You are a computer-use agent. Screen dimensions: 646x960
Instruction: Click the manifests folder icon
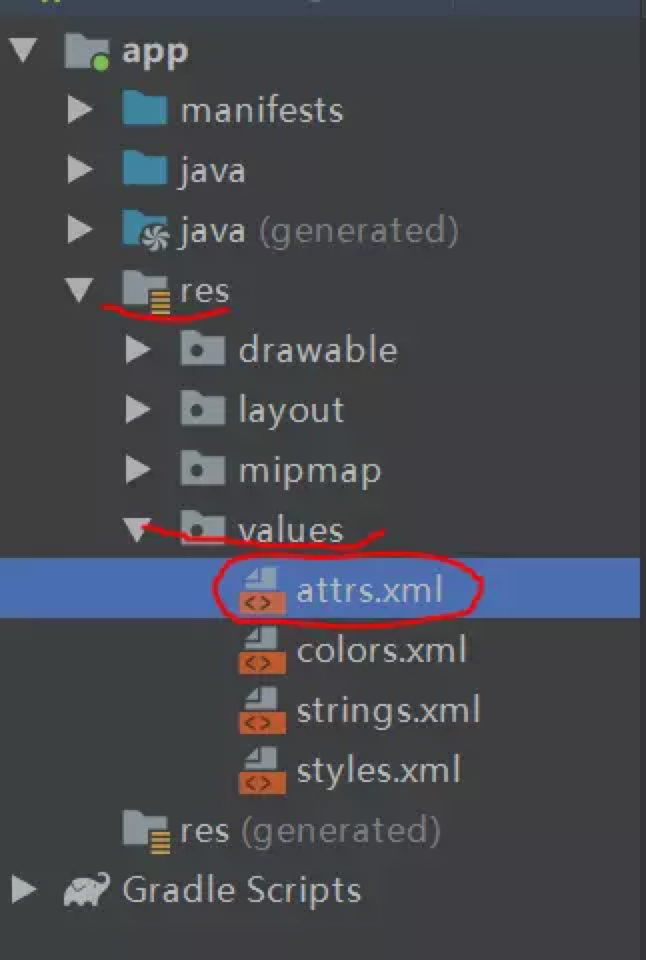pos(145,110)
